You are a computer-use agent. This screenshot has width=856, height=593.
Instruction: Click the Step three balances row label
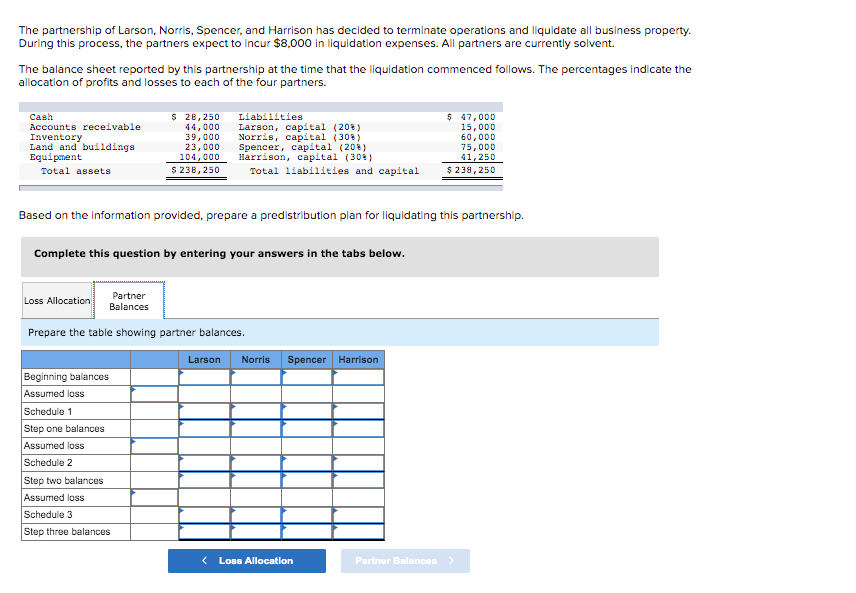[67, 532]
